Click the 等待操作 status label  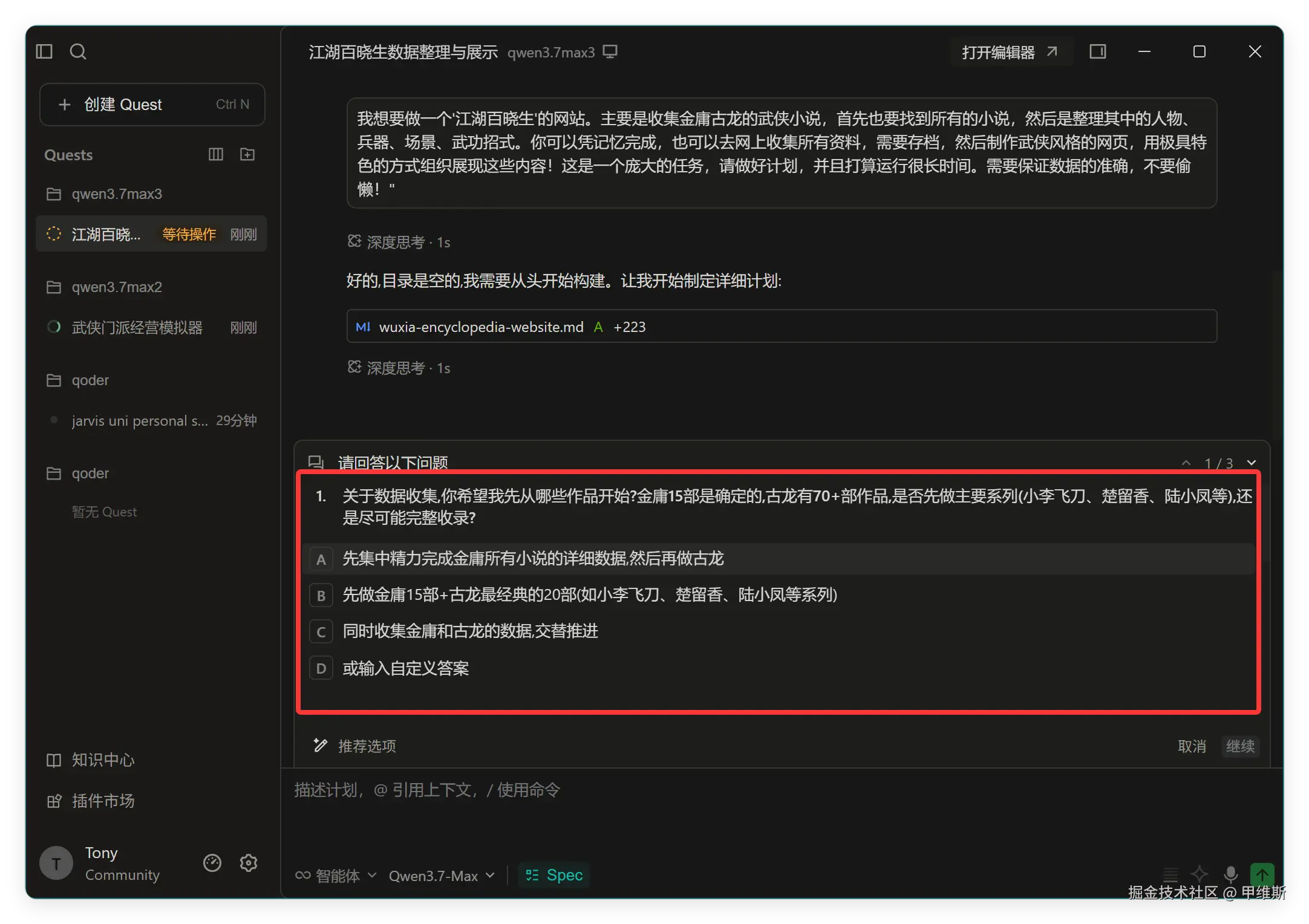[189, 235]
